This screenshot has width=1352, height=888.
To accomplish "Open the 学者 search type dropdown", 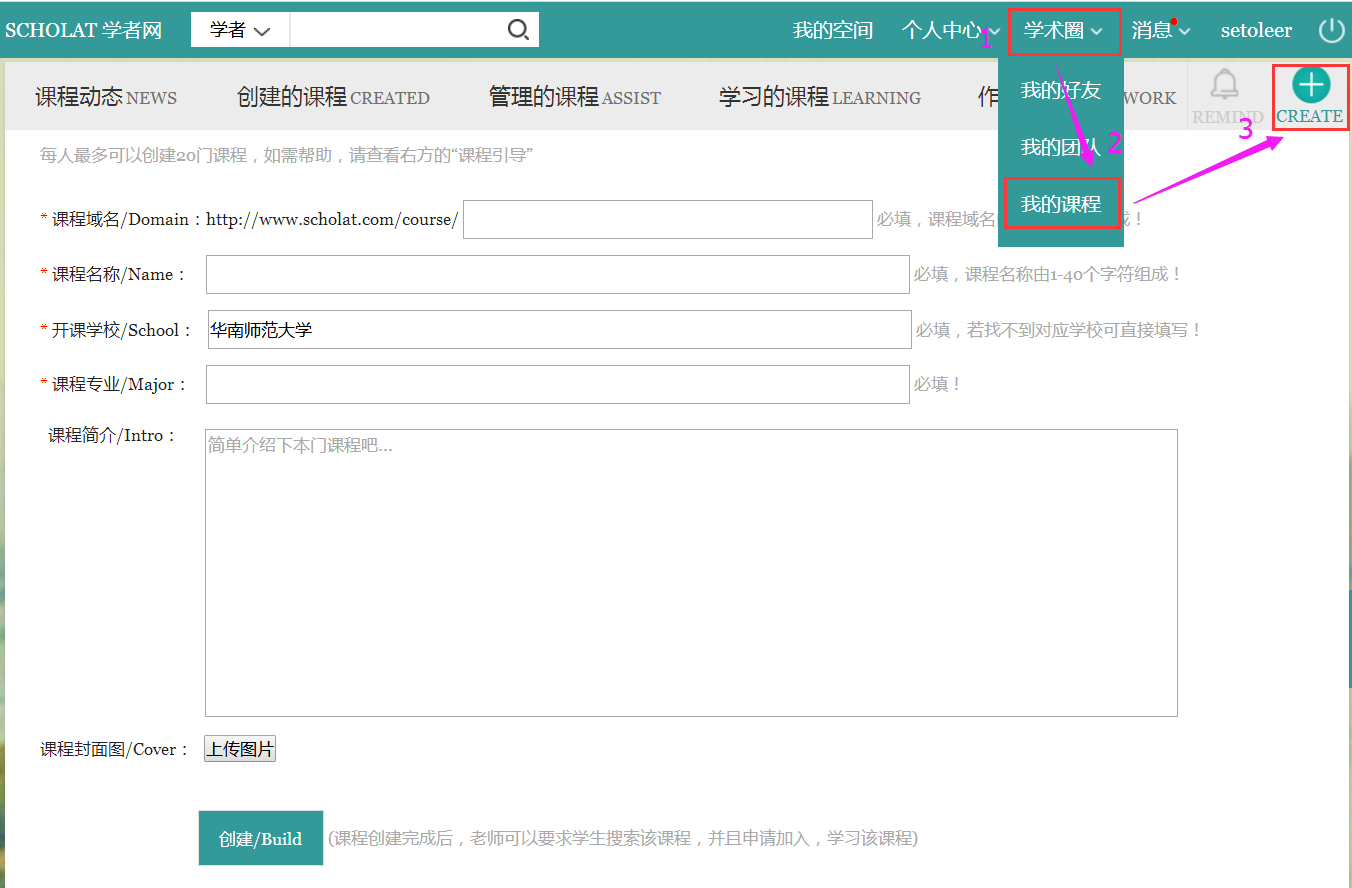I will coord(240,30).
